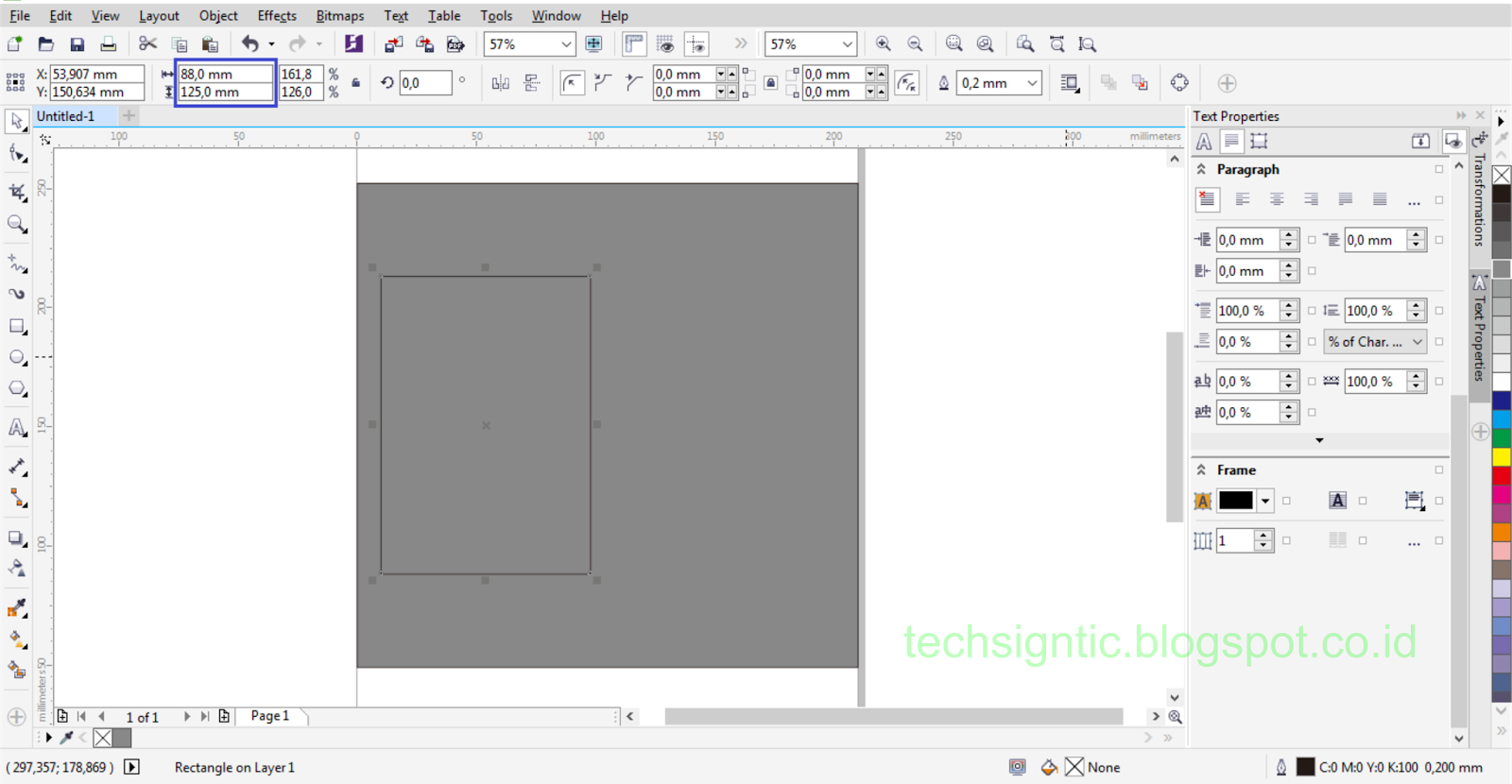The width and height of the screenshot is (1512, 784).
Task: Select full justify paragraph option
Action: tap(1345, 199)
